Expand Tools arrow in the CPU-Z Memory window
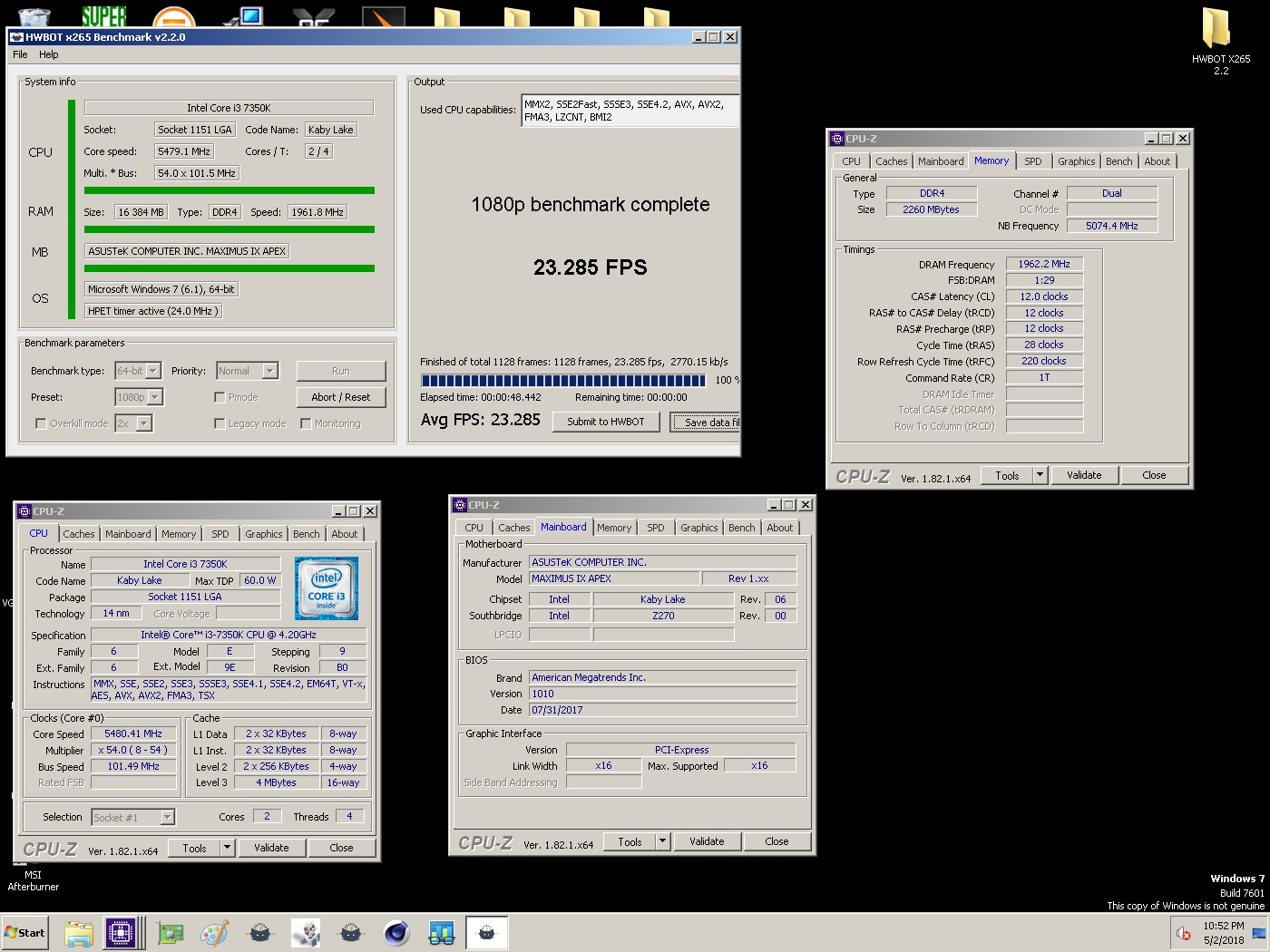Image resolution: width=1270 pixels, height=952 pixels. 1040,475
